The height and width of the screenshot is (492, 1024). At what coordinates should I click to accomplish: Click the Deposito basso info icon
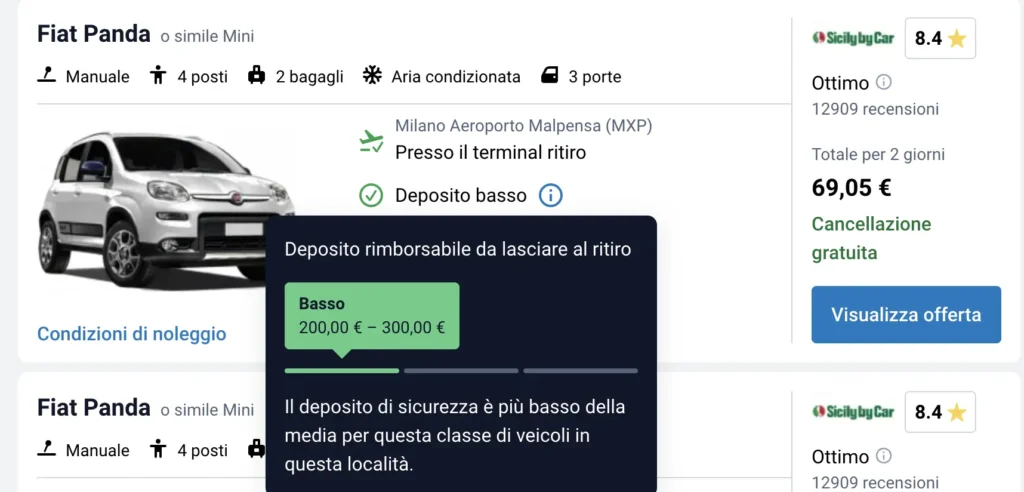550,196
